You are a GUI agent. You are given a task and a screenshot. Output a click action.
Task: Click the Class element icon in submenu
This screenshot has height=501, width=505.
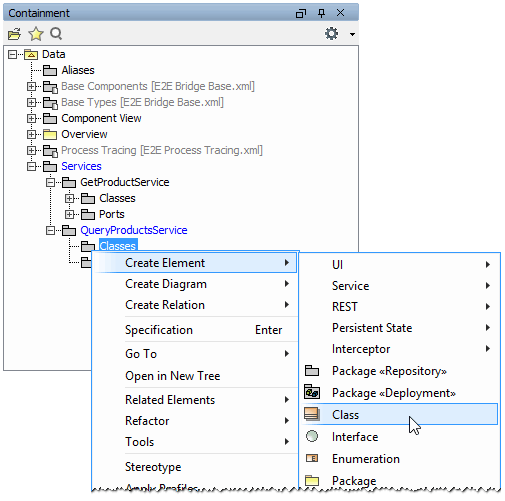[312, 414]
